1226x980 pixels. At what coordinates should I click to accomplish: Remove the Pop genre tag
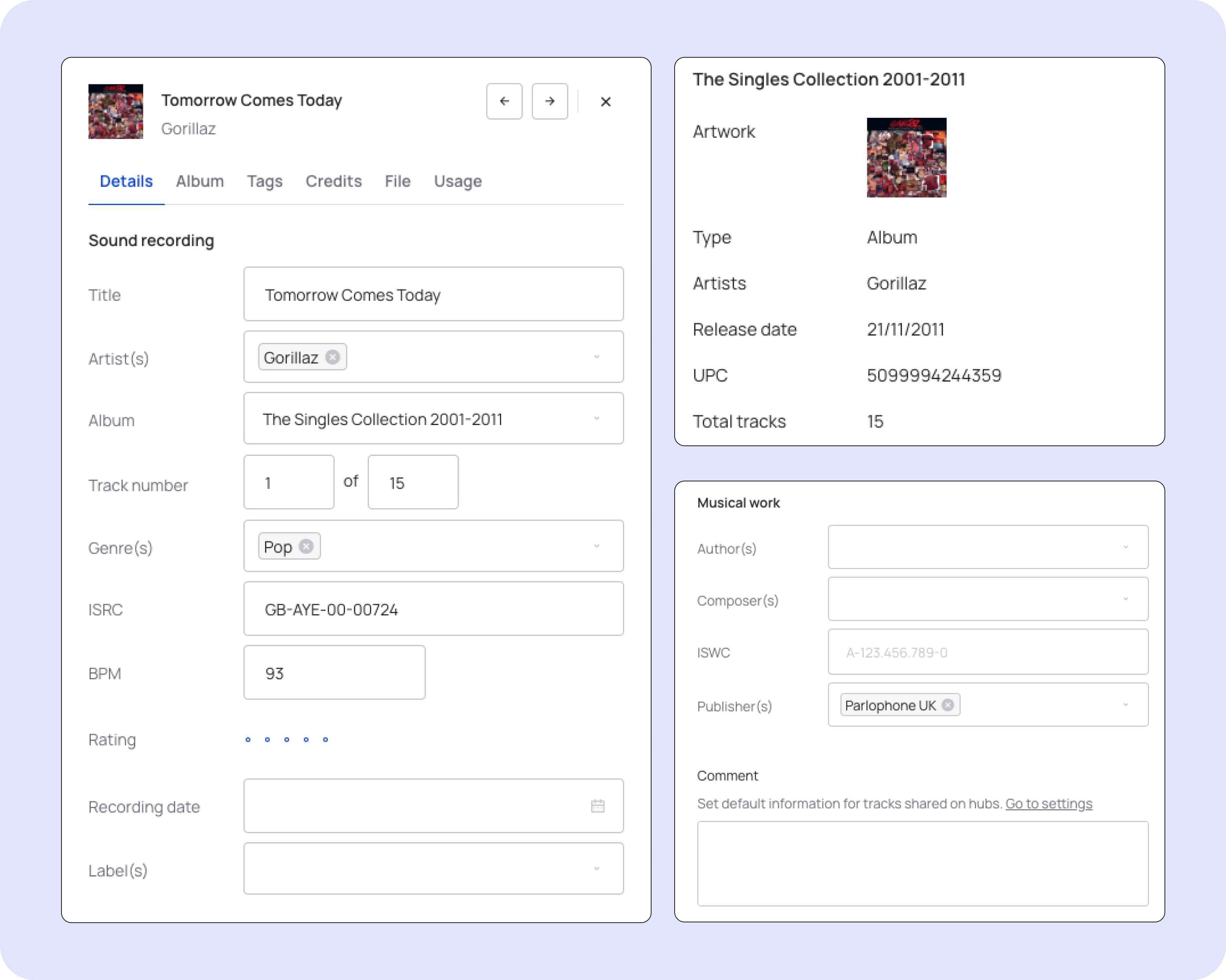coord(307,546)
